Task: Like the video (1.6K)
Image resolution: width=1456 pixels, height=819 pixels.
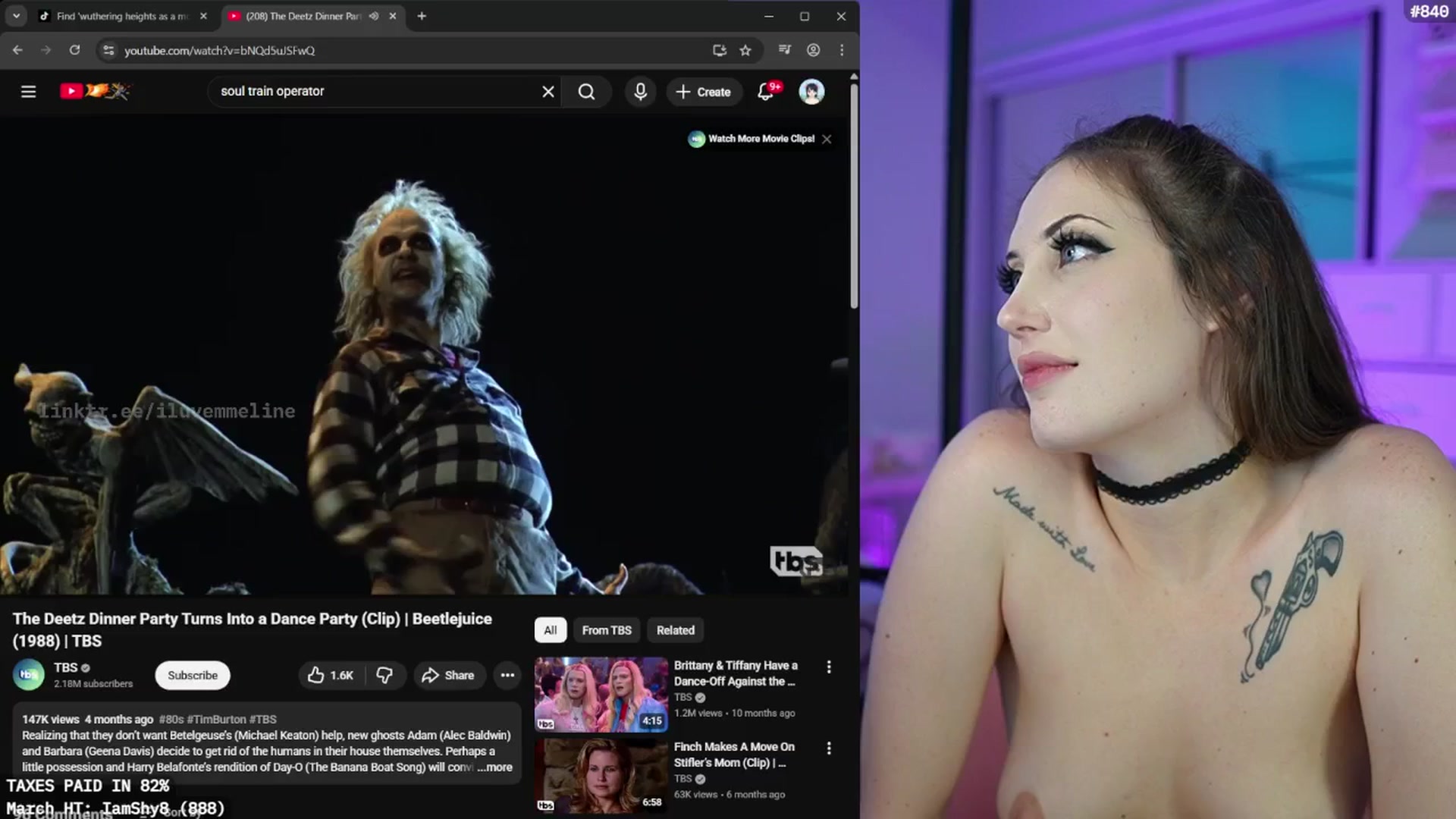Action: coord(331,675)
